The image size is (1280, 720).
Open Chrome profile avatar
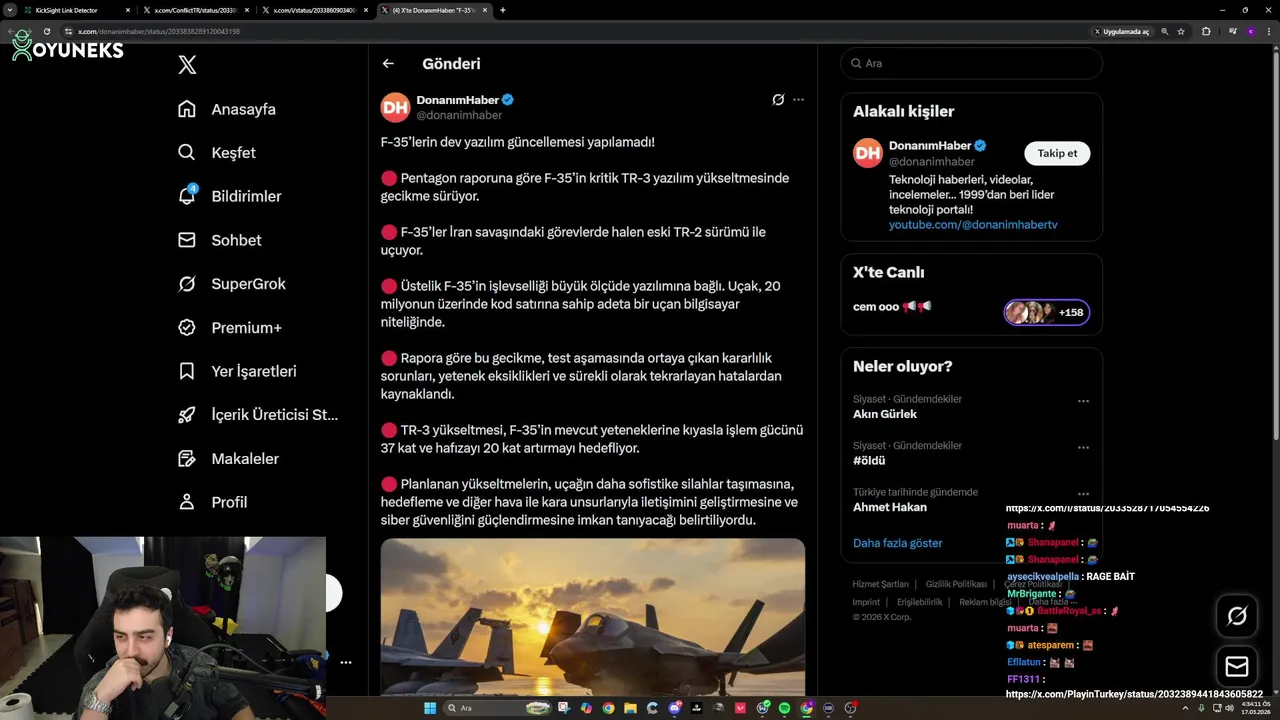tap(1251, 31)
